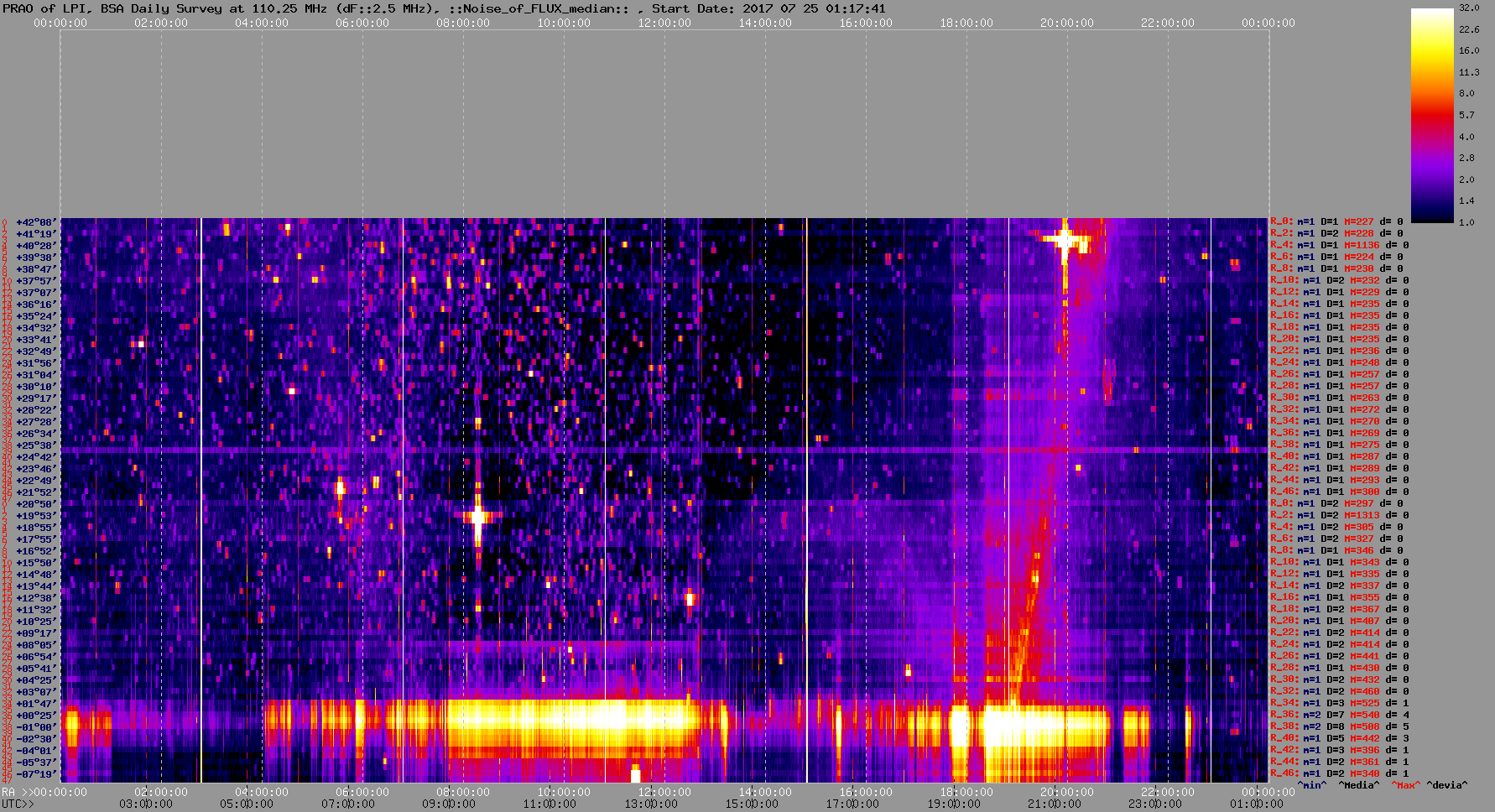Click the bright cross-shaped source at +40°28' row
The image size is (1495, 812).
(x=1065, y=240)
